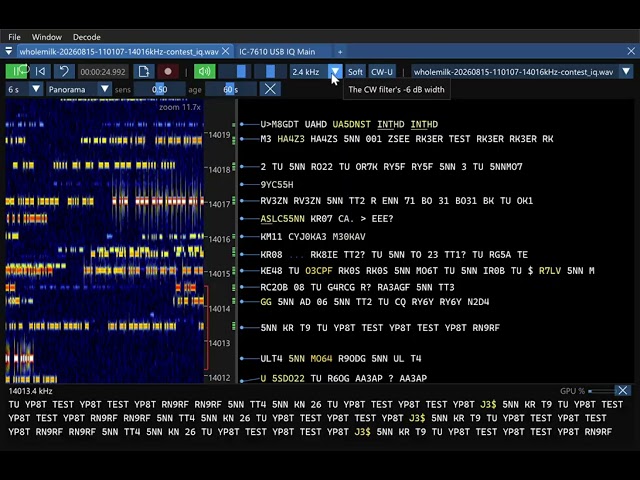Open the wav file source dropdown arrow
Image resolution: width=640 pixels, height=480 pixels.
[626, 71]
